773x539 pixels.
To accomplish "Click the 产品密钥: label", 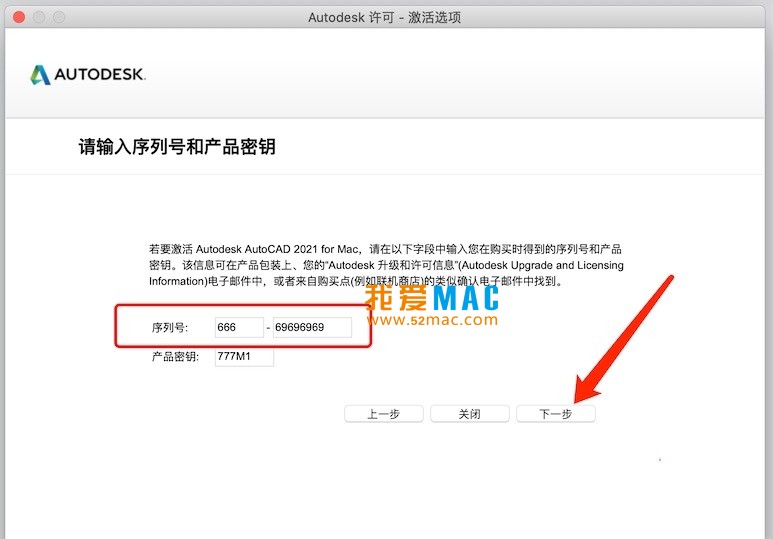I will 175,357.
